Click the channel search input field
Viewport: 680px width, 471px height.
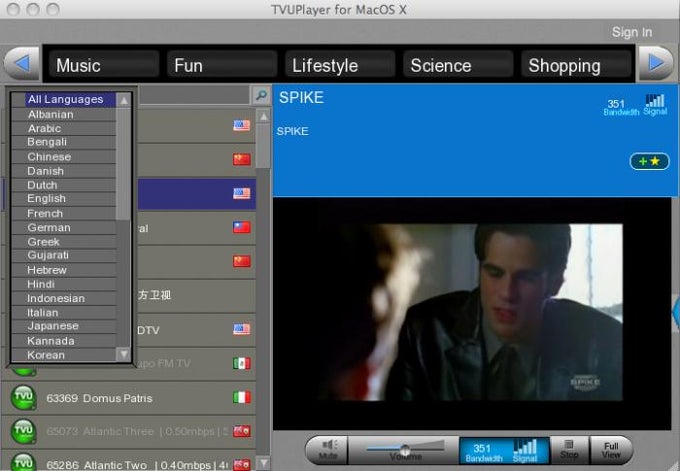click(193, 95)
